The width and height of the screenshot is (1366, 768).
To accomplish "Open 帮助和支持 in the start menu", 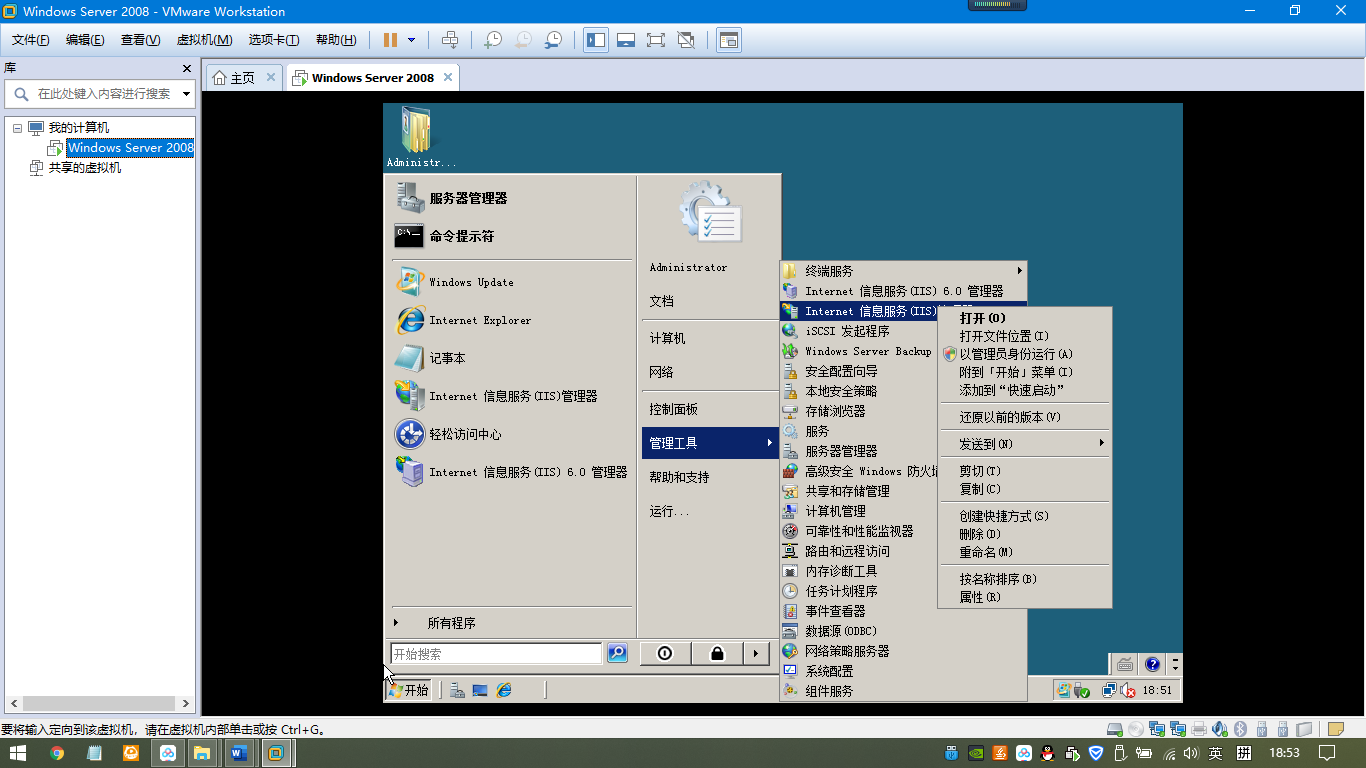I will 679,477.
